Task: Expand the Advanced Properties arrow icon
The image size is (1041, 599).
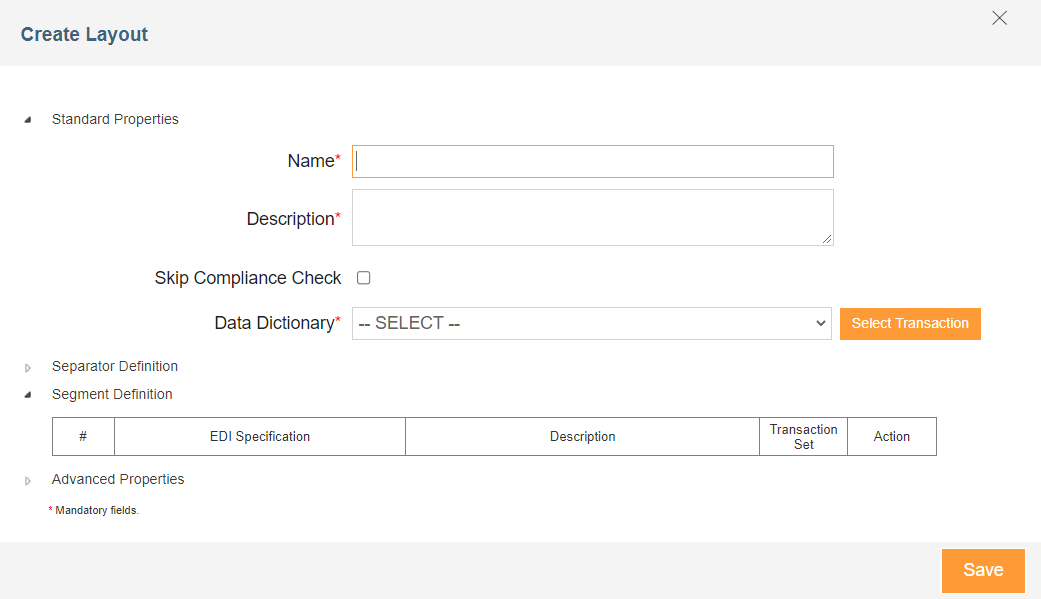Action: click(28, 480)
